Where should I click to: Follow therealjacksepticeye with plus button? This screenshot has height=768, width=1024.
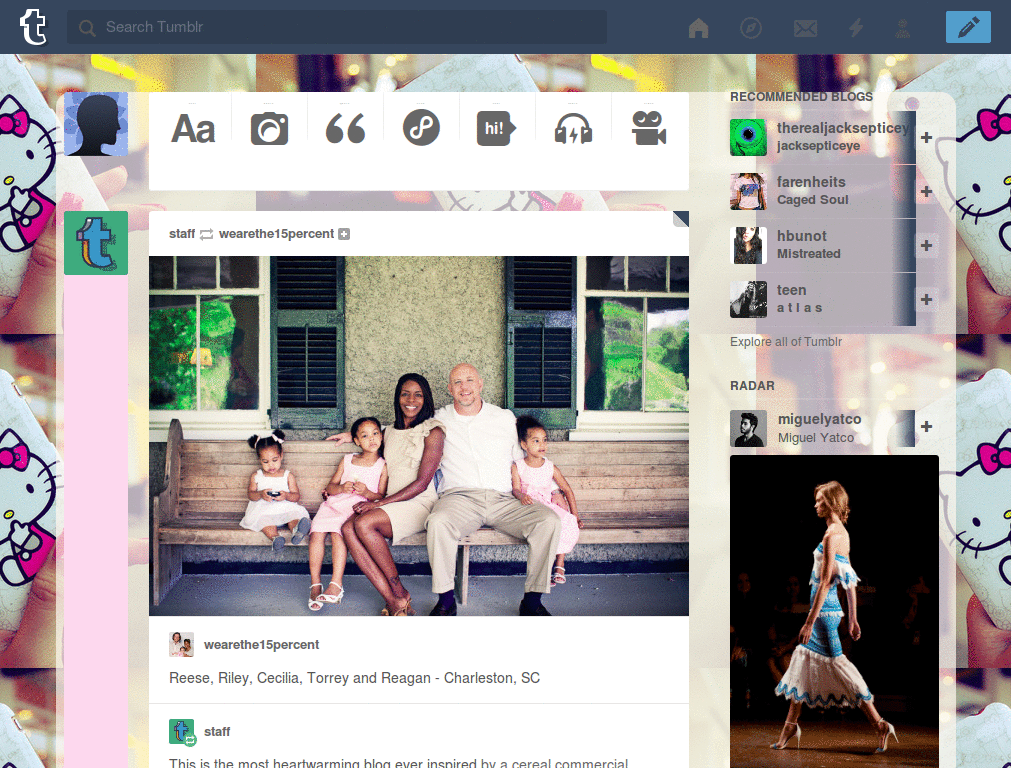pyautogui.click(x=926, y=137)
